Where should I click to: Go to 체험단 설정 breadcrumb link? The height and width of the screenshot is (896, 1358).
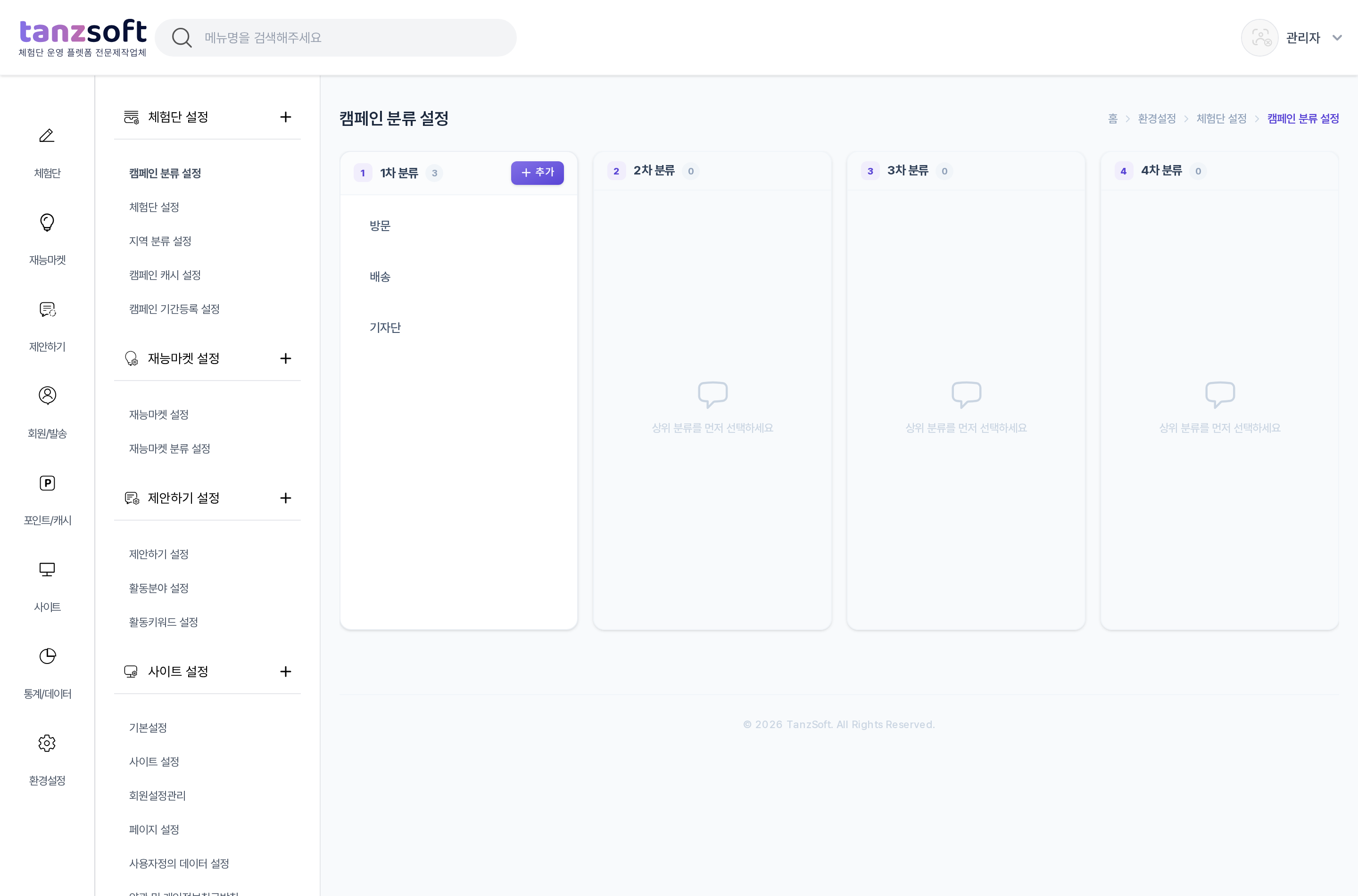(x=1221, y=118)
